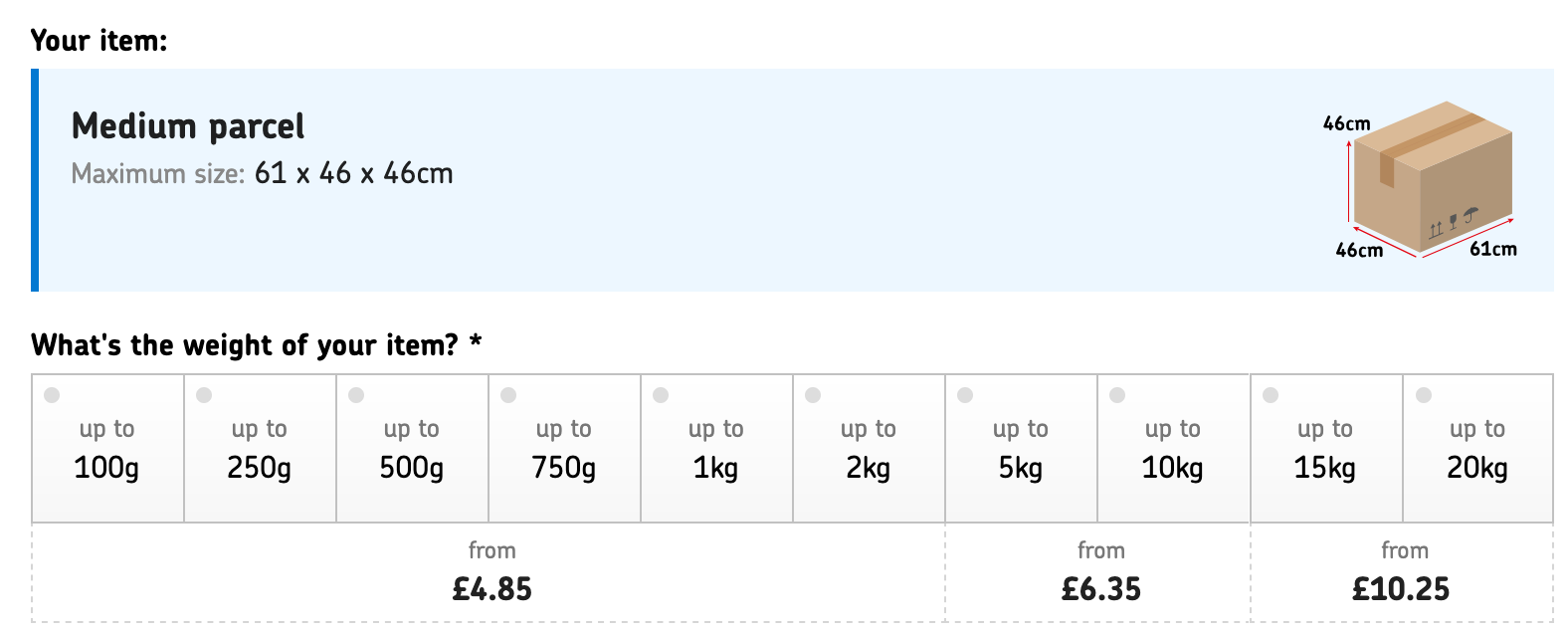Choose the up to 20kg weight tile
1568x633 pixels.
coord(1478,448)
